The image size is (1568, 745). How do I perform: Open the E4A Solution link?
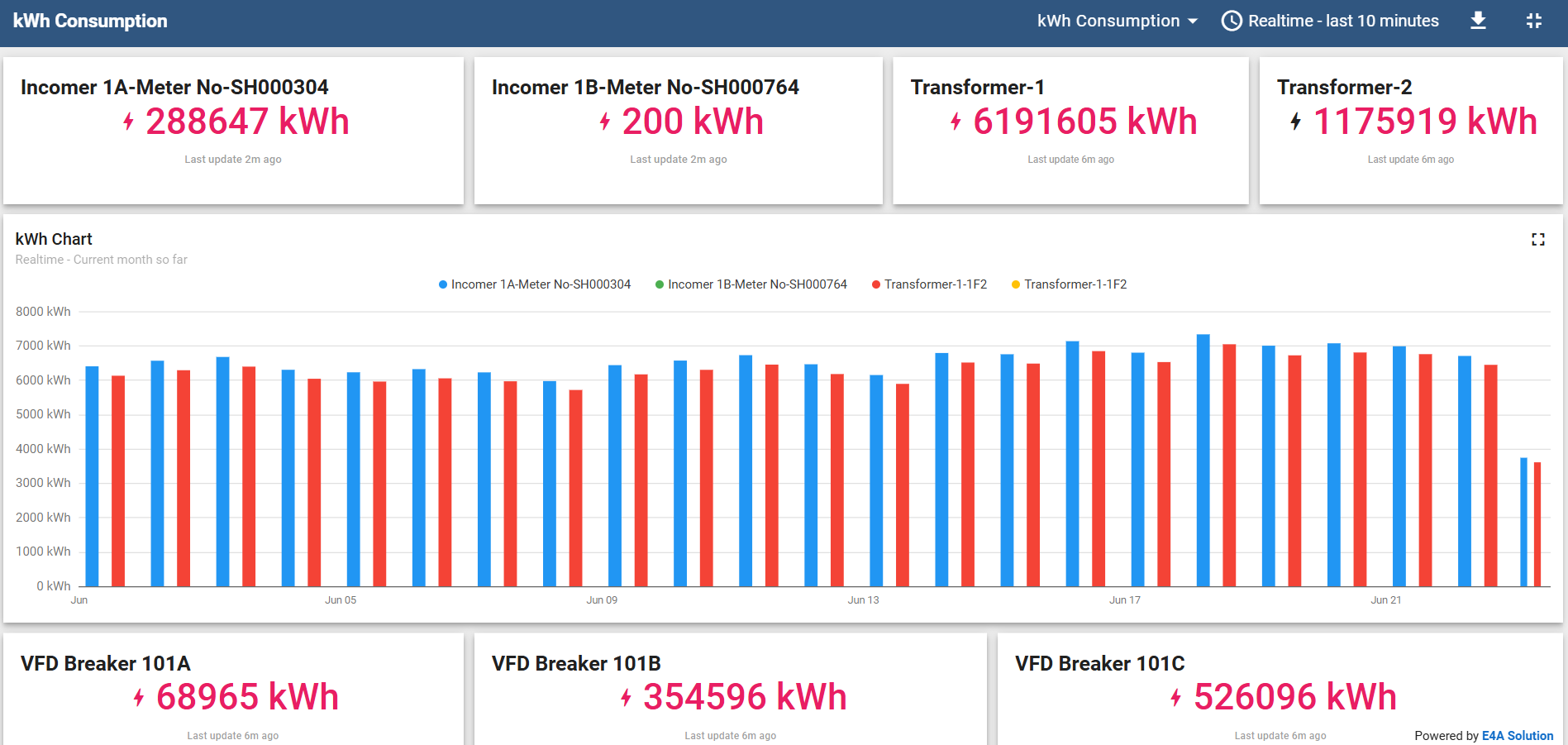coord(1517,736)
